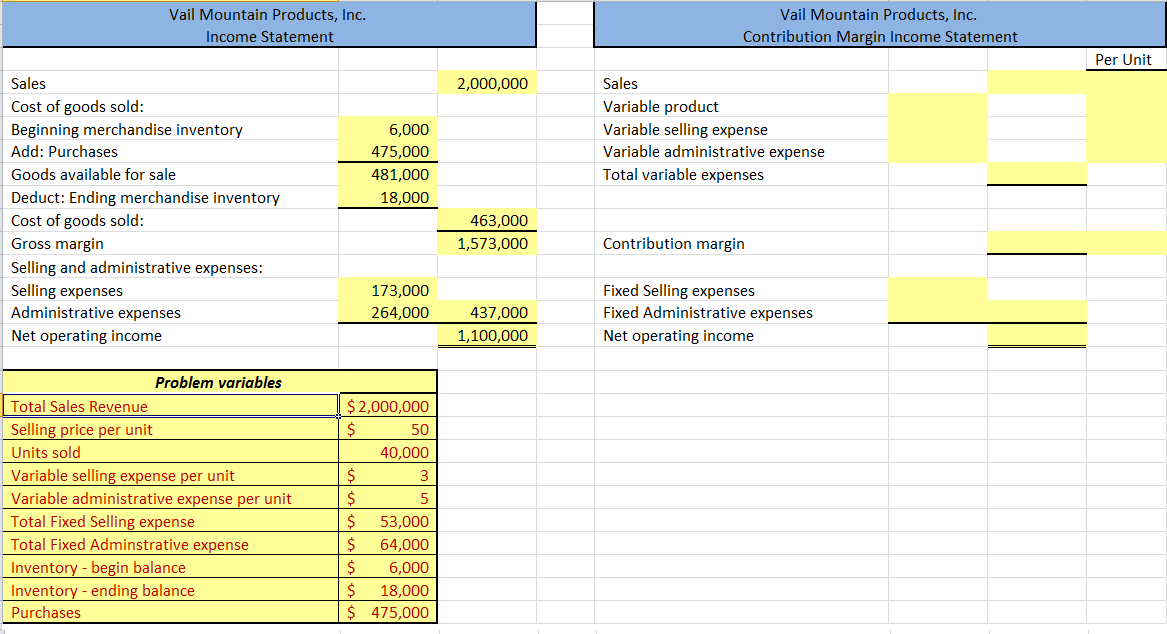The height and width of the screenshot is (634, 1167).
Task: Select the Add: Purchases value 475,000
Action: pos(388,152)
